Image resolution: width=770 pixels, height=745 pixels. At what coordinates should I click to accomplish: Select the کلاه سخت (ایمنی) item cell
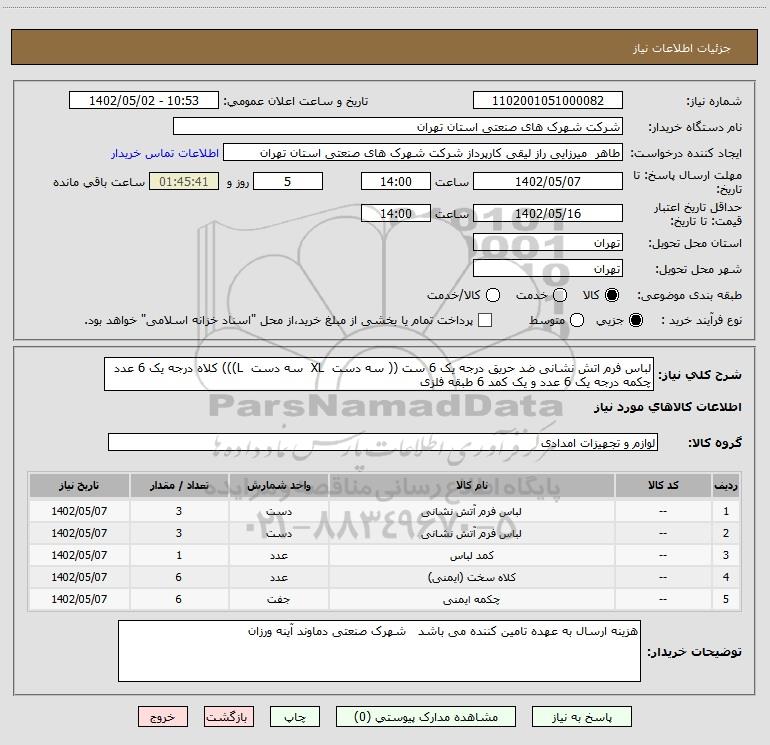471,578
